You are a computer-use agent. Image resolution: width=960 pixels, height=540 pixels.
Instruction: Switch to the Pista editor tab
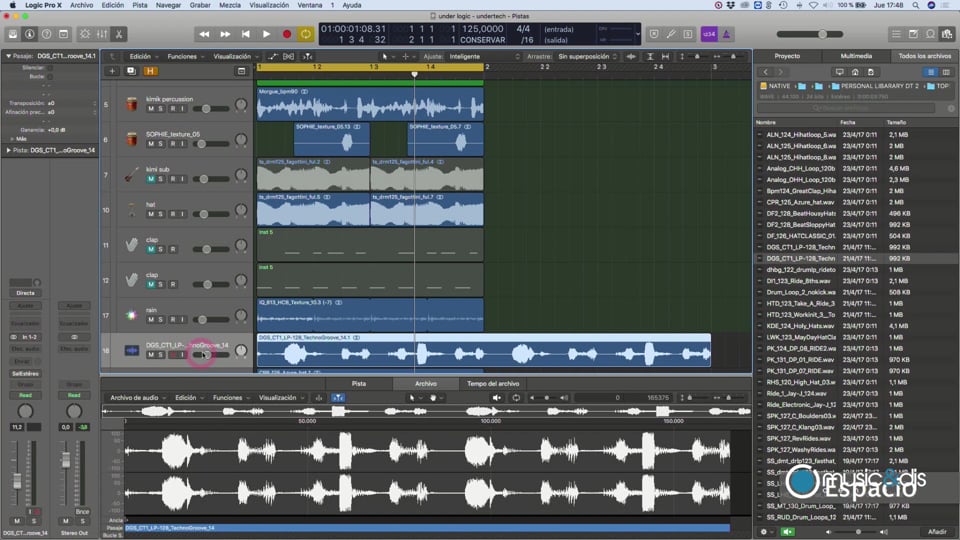coord(359,384)
